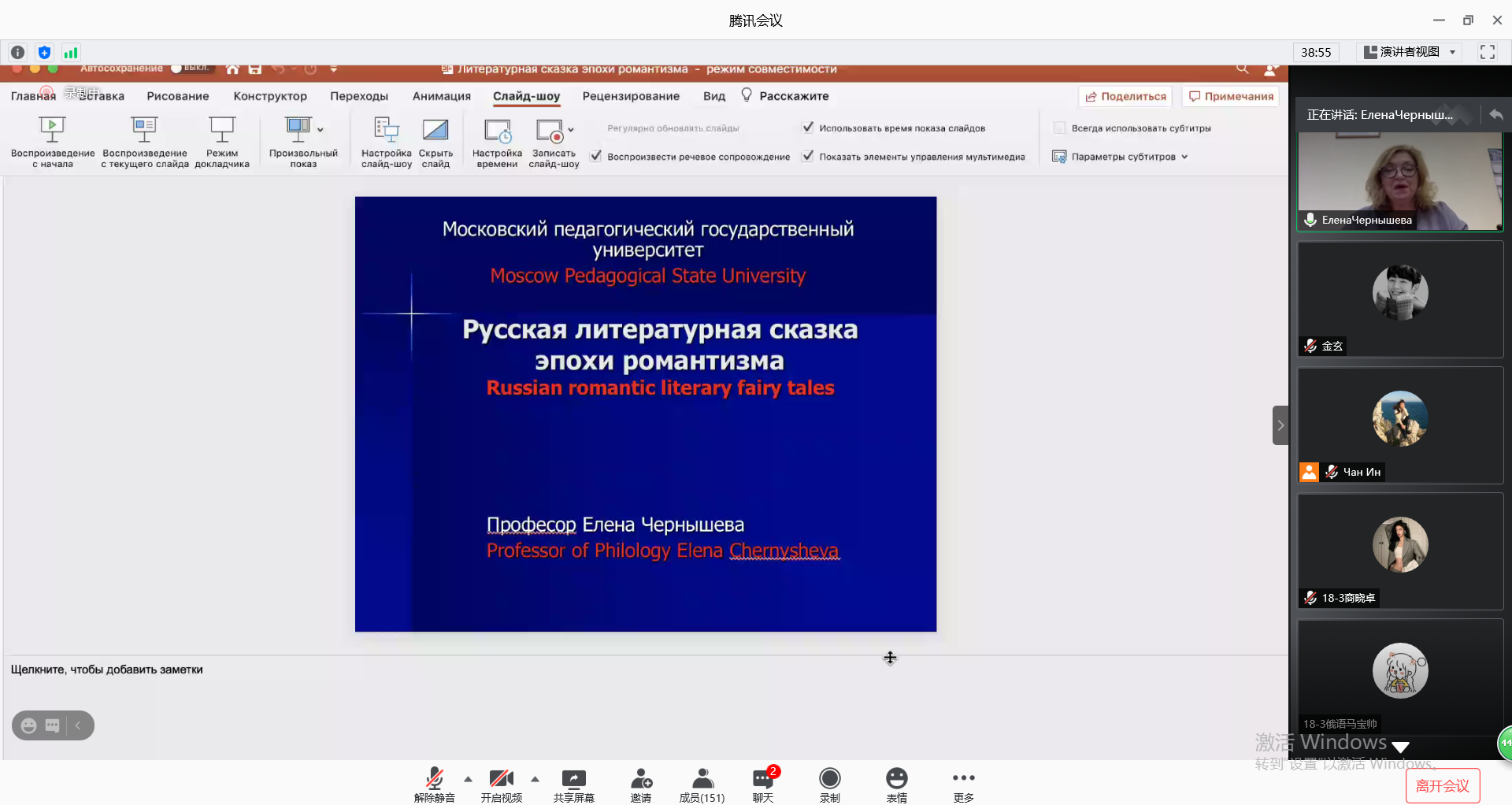Expand video camera options arrow
Viewport: 1512px width, 805px height.
535,779
